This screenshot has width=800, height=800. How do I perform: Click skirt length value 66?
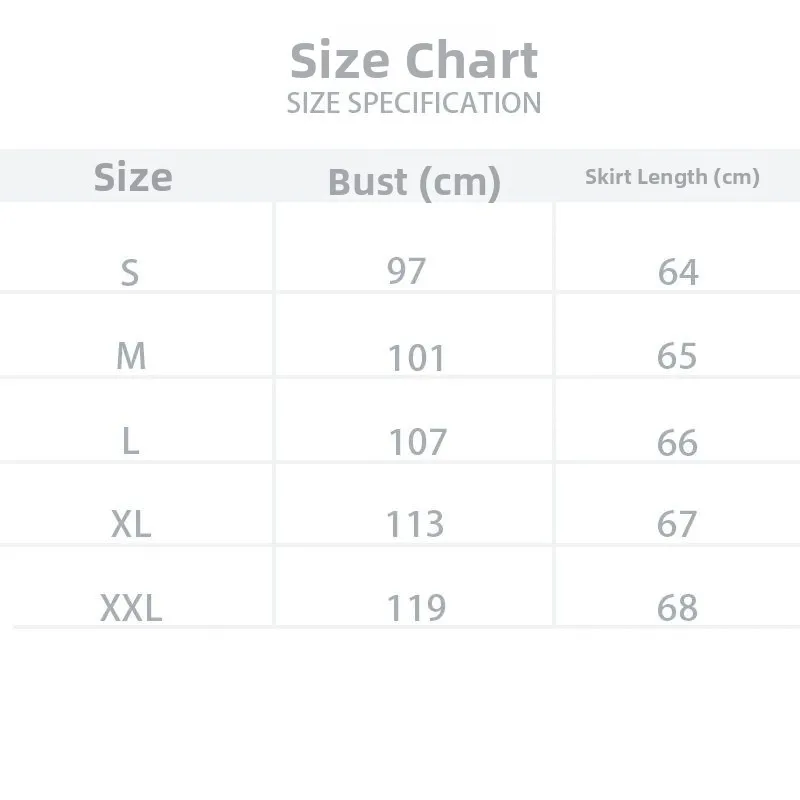coord(677,442)
